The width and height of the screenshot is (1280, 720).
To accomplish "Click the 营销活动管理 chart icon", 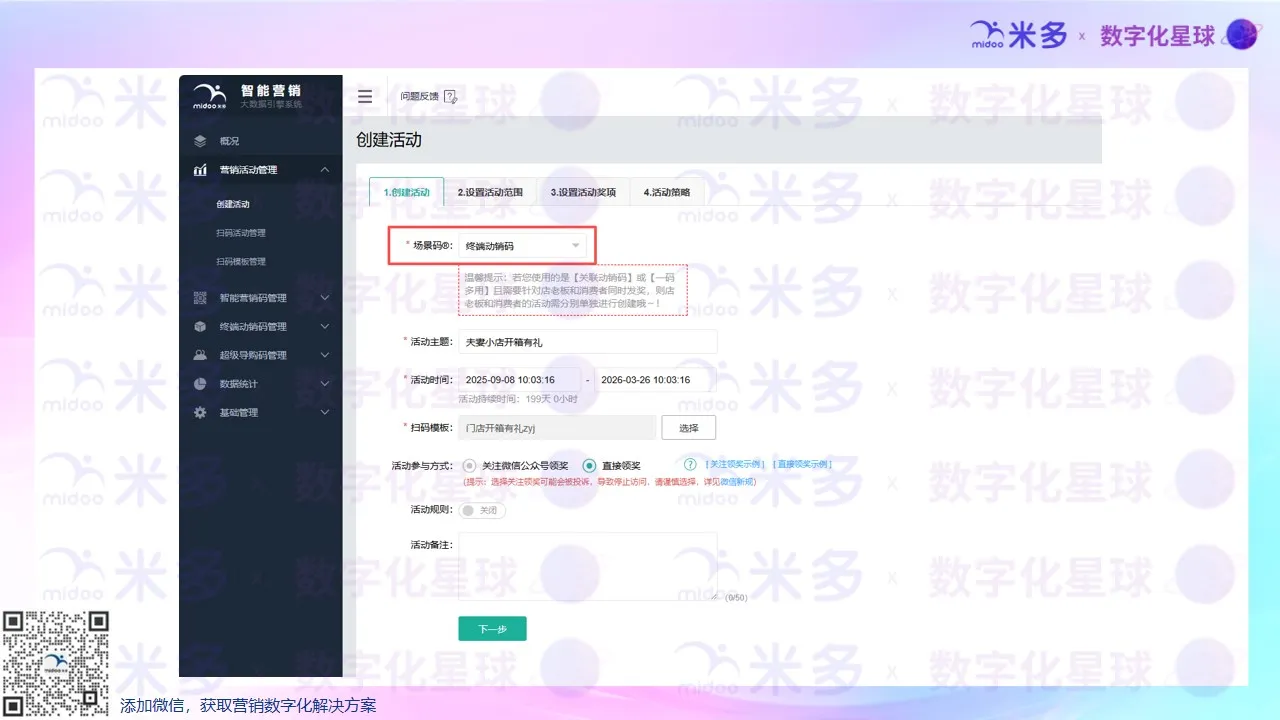I will pos(200,169).
